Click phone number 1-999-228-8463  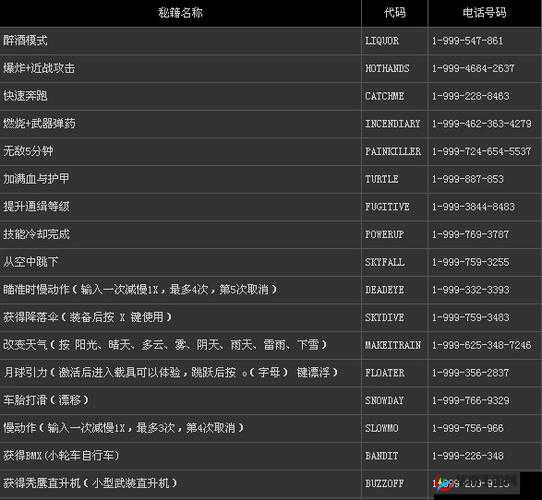(x=470, y=96)
